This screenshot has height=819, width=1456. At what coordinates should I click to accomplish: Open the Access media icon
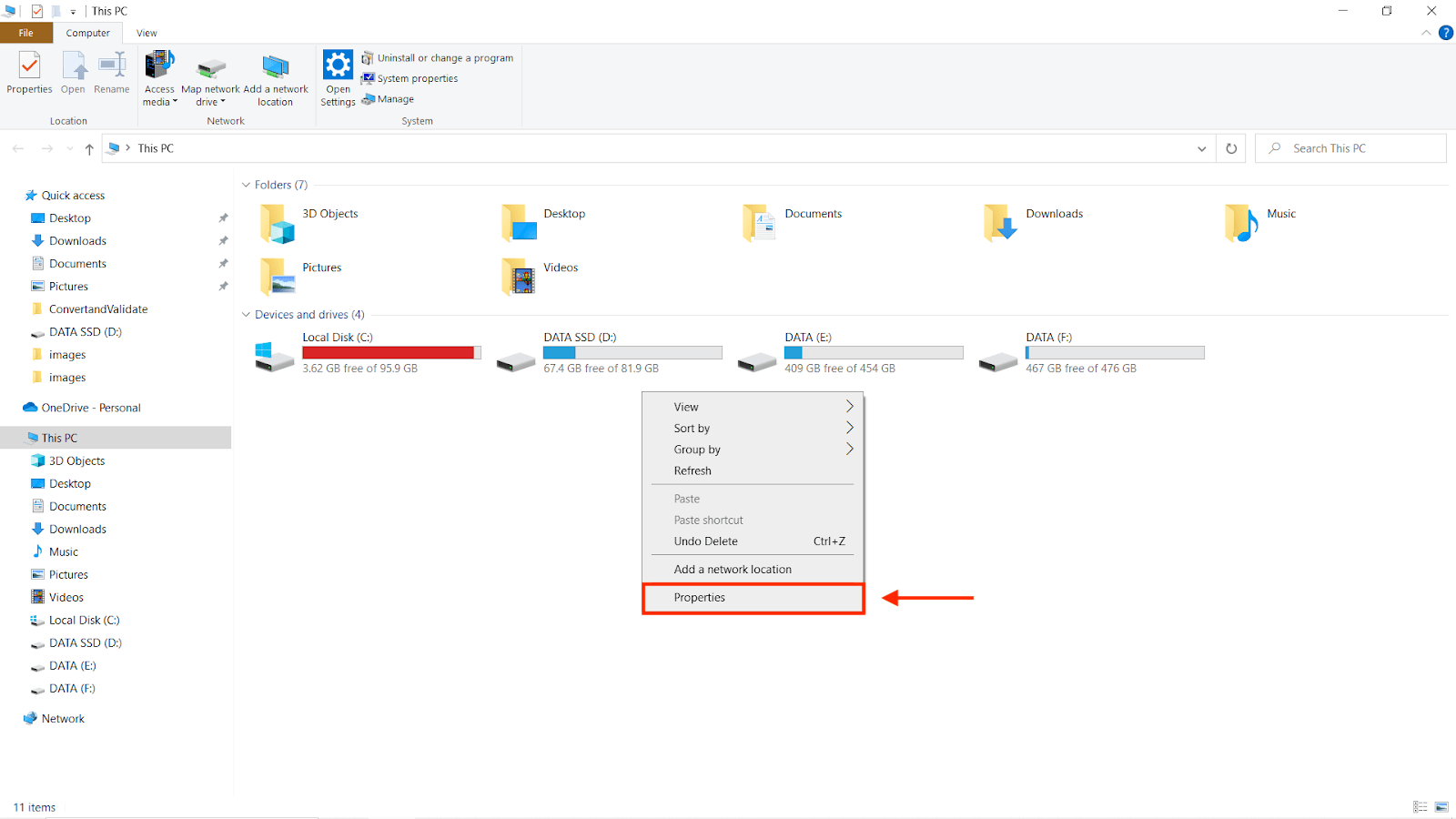[159, 77]
